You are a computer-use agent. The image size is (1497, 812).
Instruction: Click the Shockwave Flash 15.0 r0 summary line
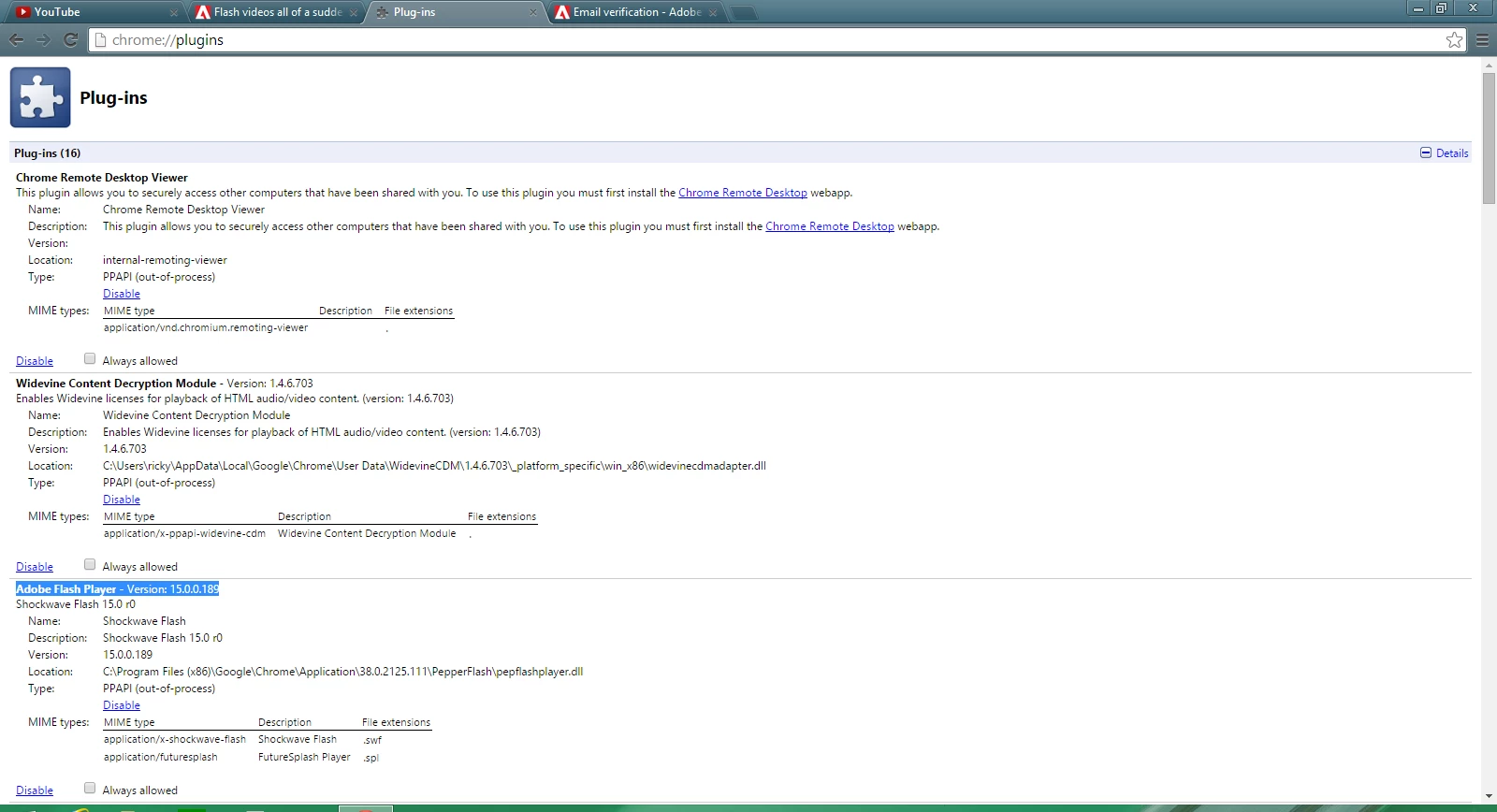[76, 604]
